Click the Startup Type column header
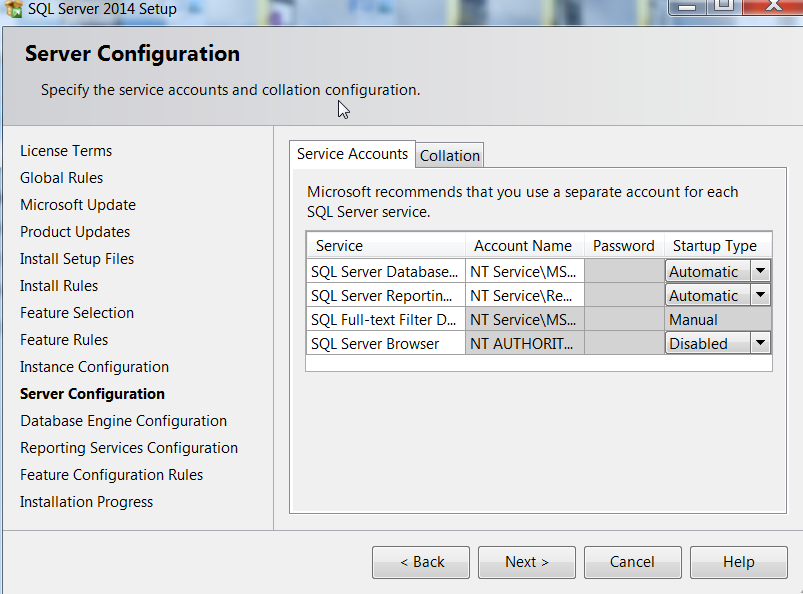This screenshot has height=594, width=803. [715, 245]
